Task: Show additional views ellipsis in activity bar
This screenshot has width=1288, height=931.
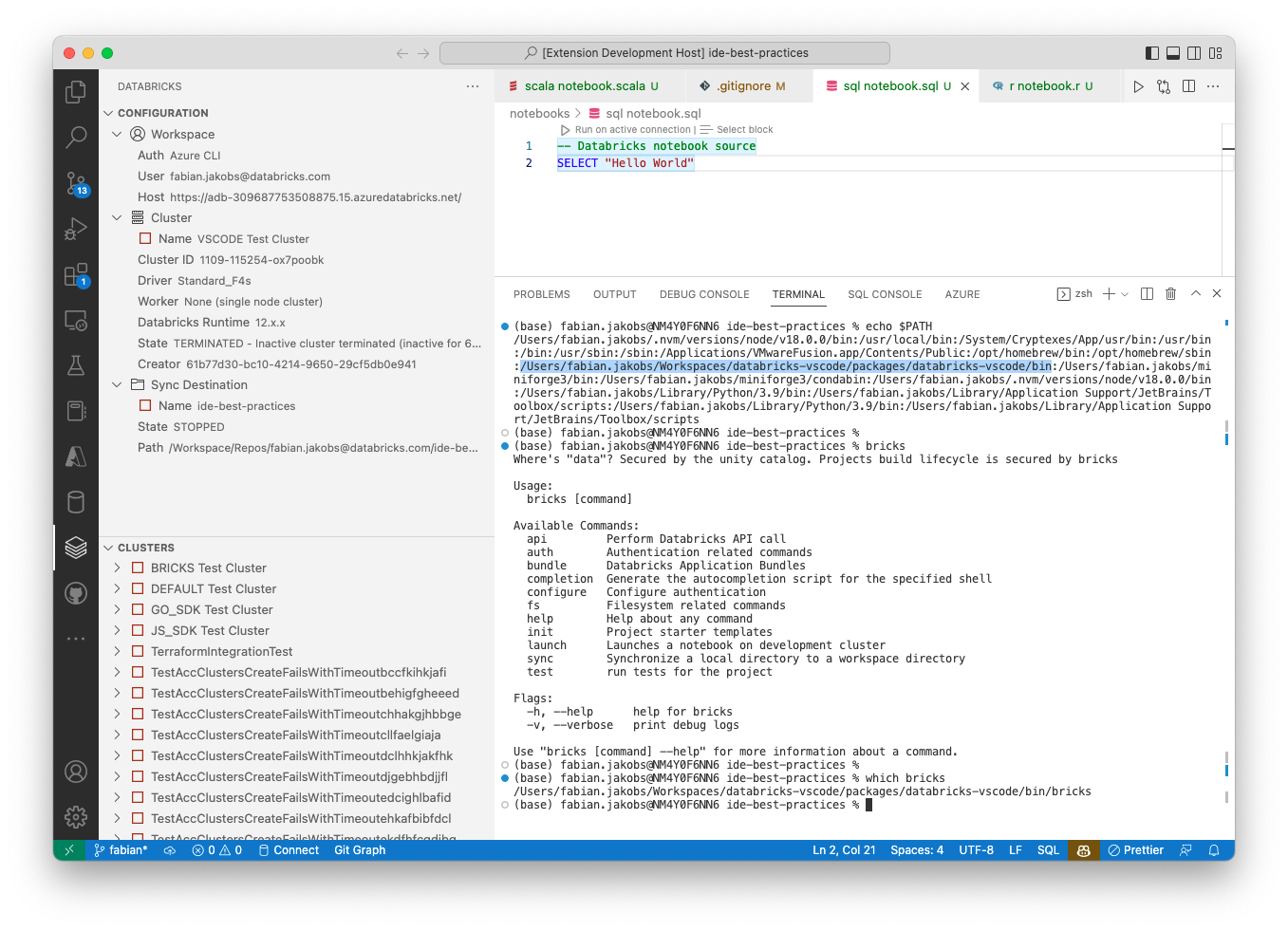Action: 76,639
